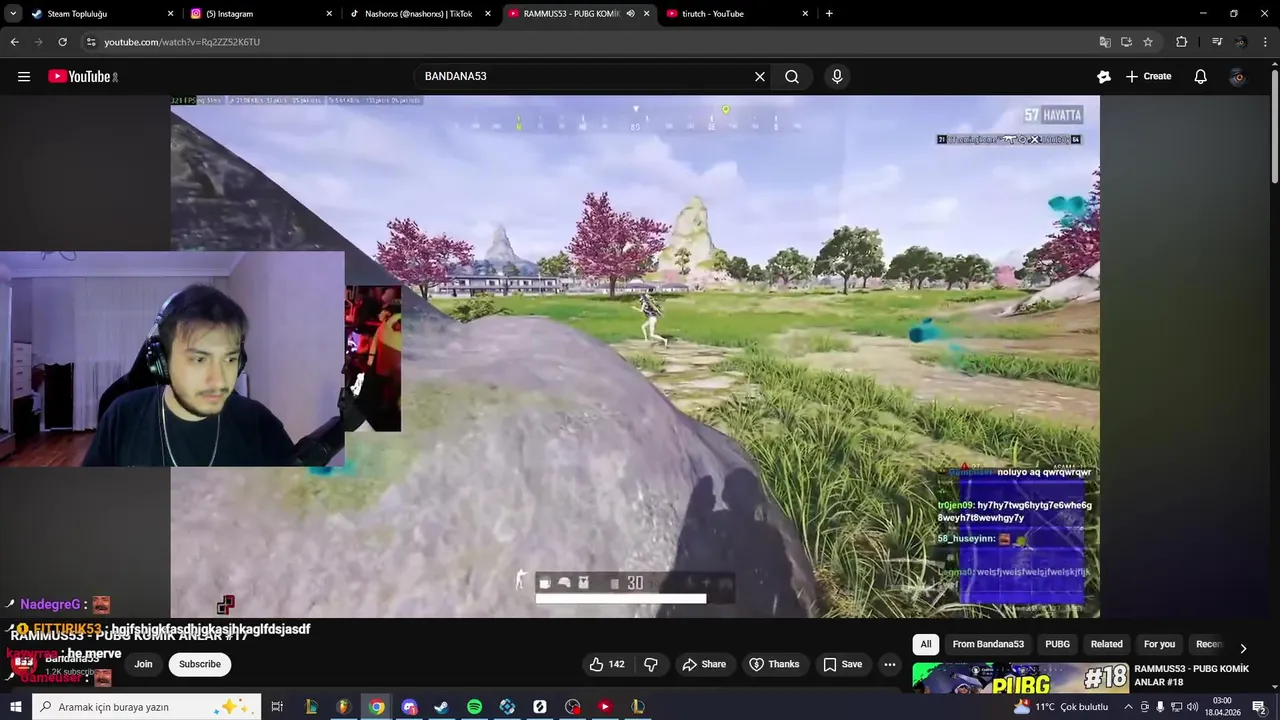Subscribe to the Bandana53 channel

tap(200, 664)
